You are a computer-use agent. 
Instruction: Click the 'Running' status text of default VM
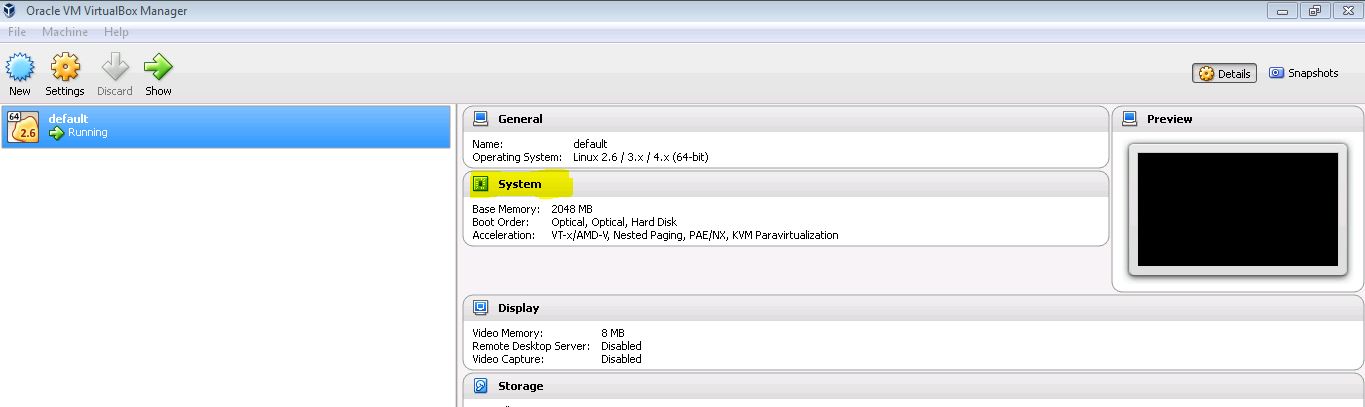(88, 133)
